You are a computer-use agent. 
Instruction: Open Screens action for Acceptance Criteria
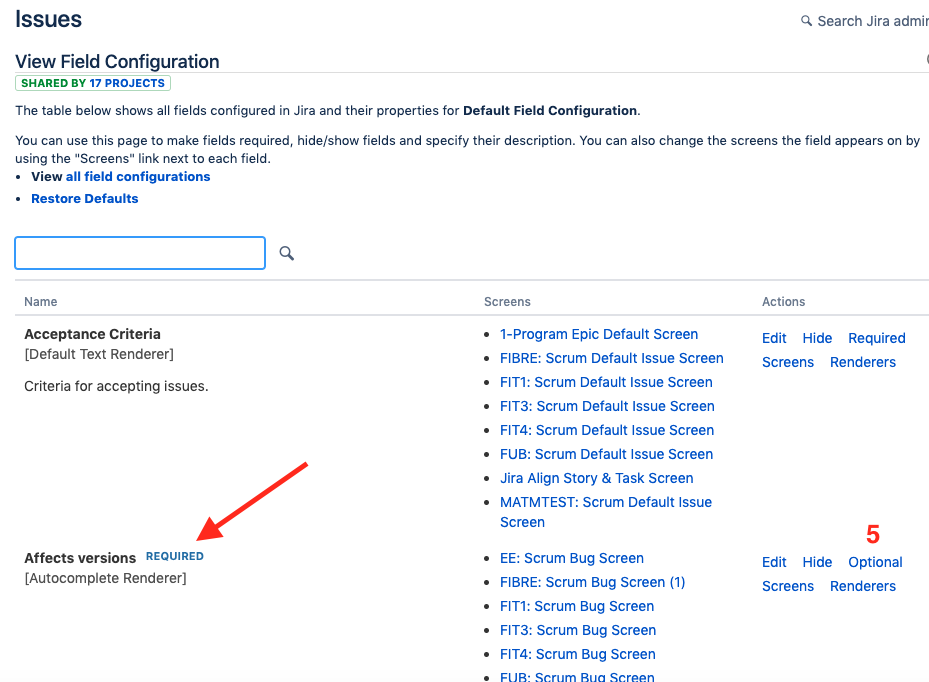788,362
